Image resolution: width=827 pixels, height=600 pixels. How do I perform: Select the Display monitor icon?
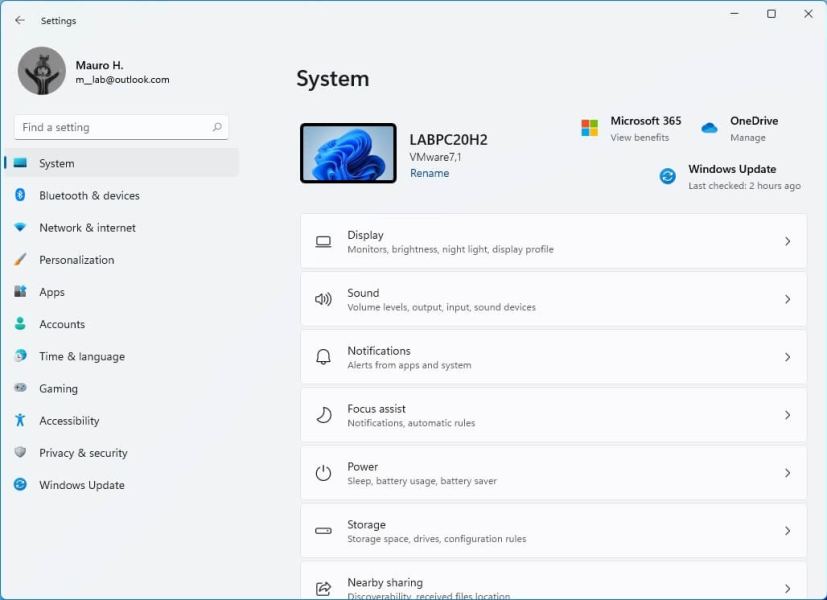click(x=321, y=240)
